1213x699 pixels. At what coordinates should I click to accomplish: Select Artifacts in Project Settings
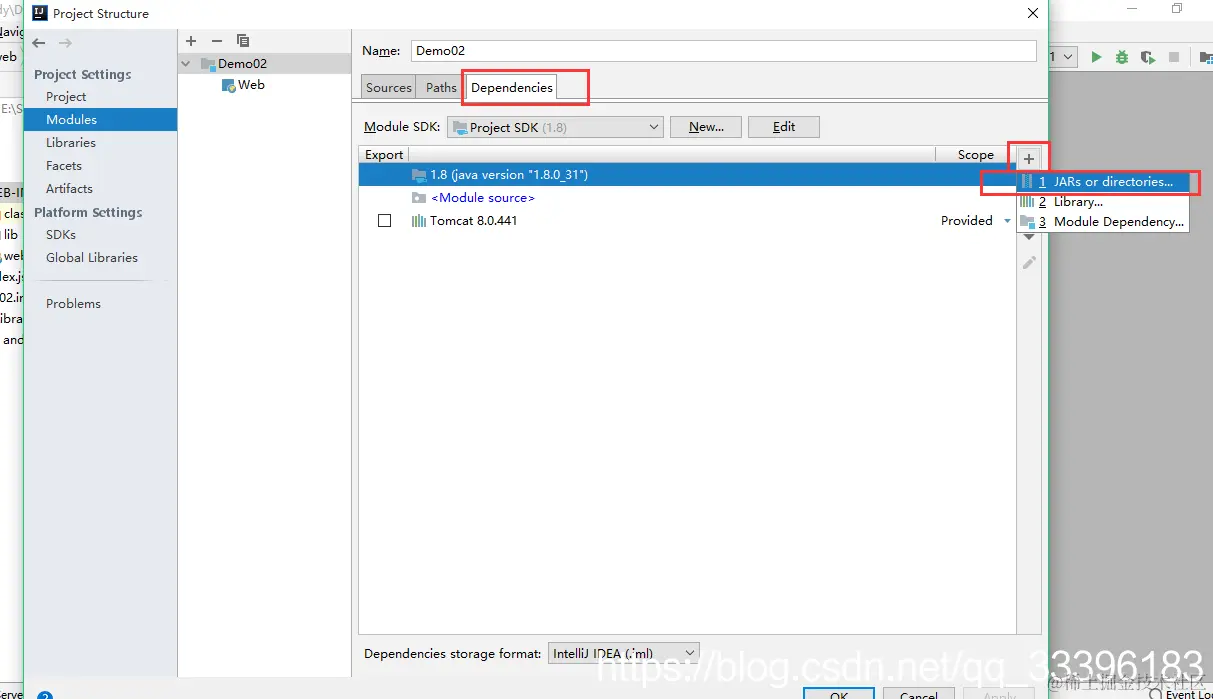pyautogui.click(x=69, y=188)
